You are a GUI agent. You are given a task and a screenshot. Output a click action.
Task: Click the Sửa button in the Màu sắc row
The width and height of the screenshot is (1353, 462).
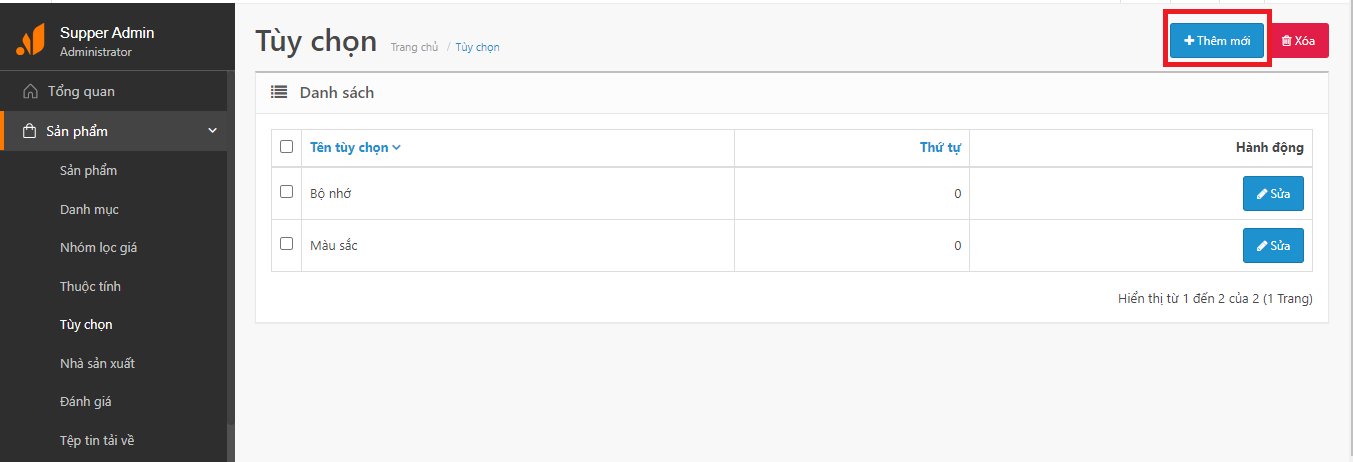[x=1272, y=245]
